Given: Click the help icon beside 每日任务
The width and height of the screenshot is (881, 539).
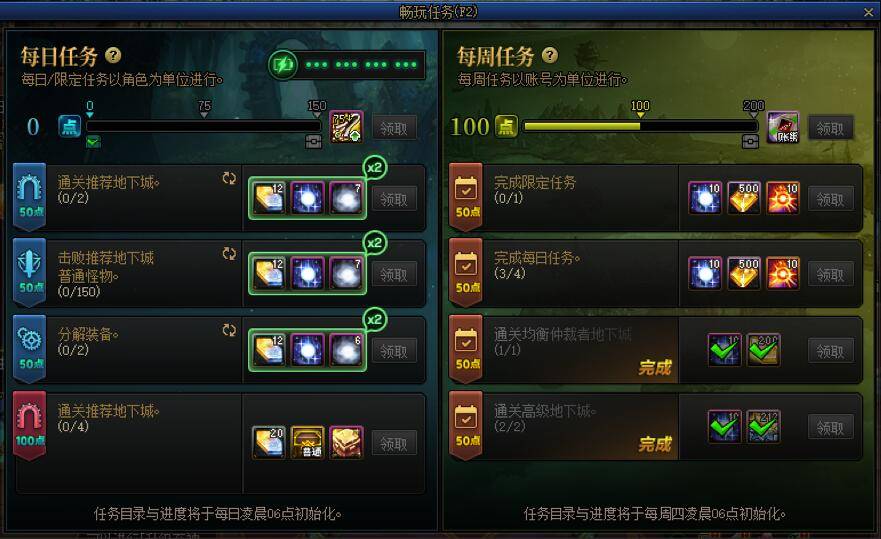Looking at the screenshot, I should (x=113, y=55).
